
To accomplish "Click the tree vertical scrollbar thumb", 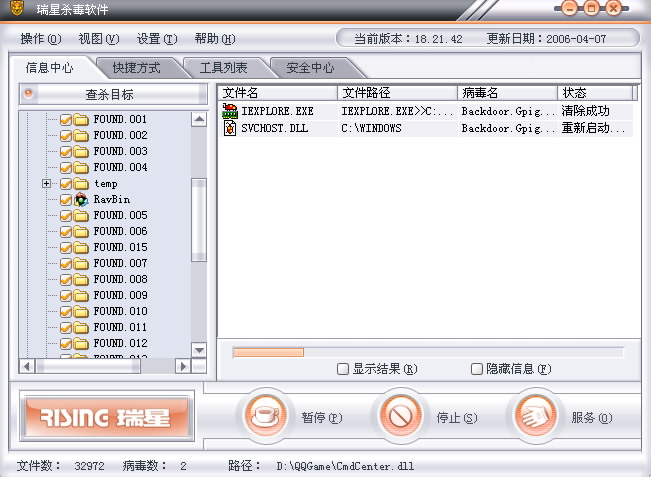I will [199, 220].
